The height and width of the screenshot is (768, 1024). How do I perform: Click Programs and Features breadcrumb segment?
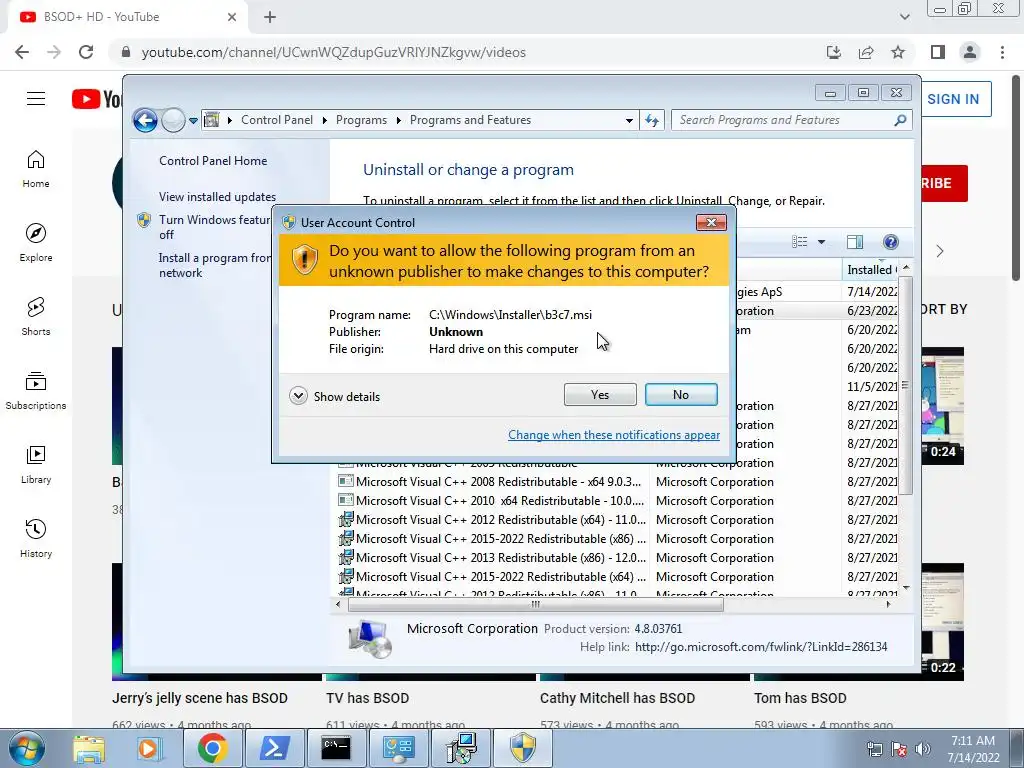click(470, 120)
